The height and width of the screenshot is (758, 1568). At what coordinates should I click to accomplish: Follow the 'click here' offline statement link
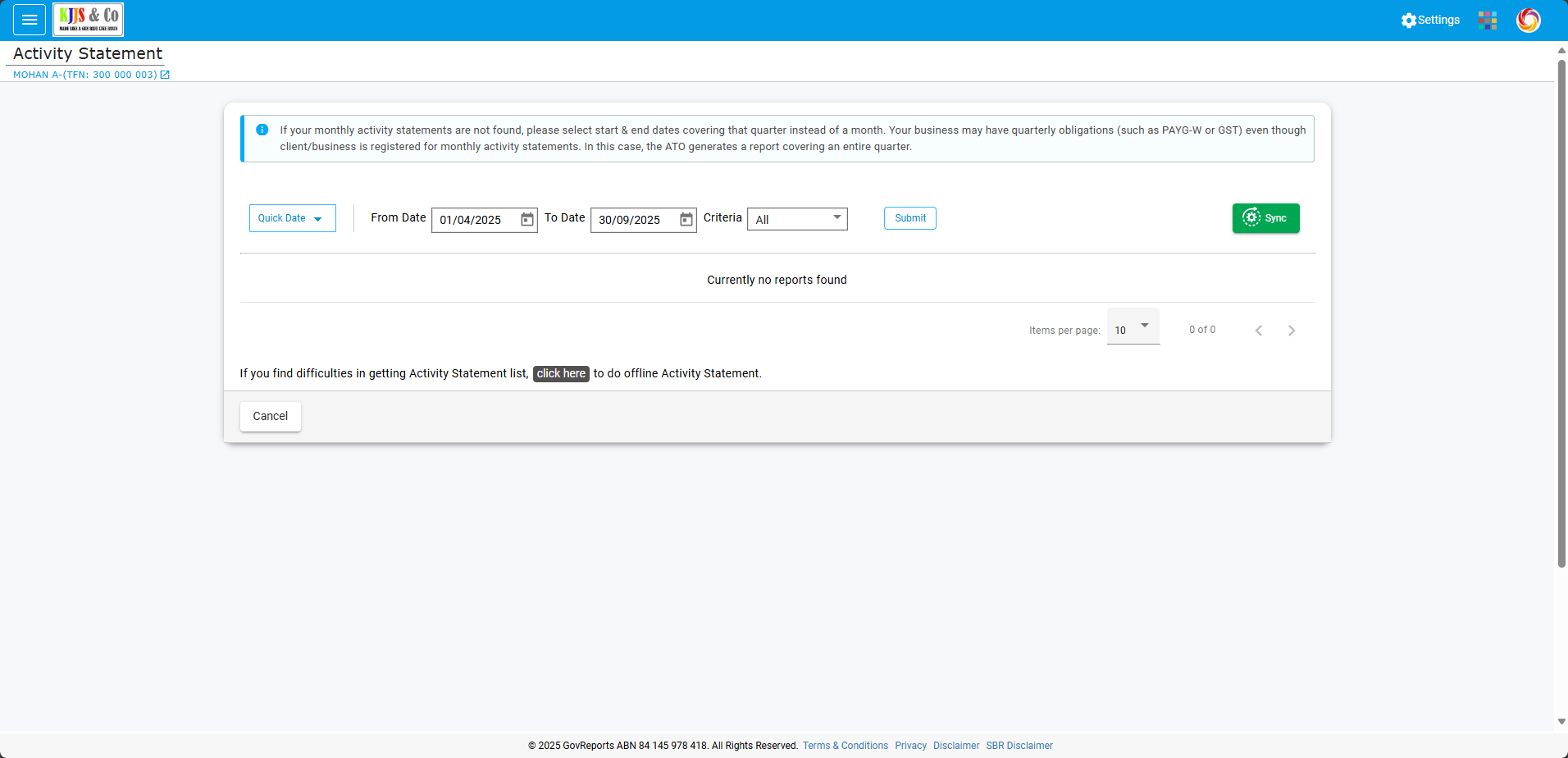(561, 373)
